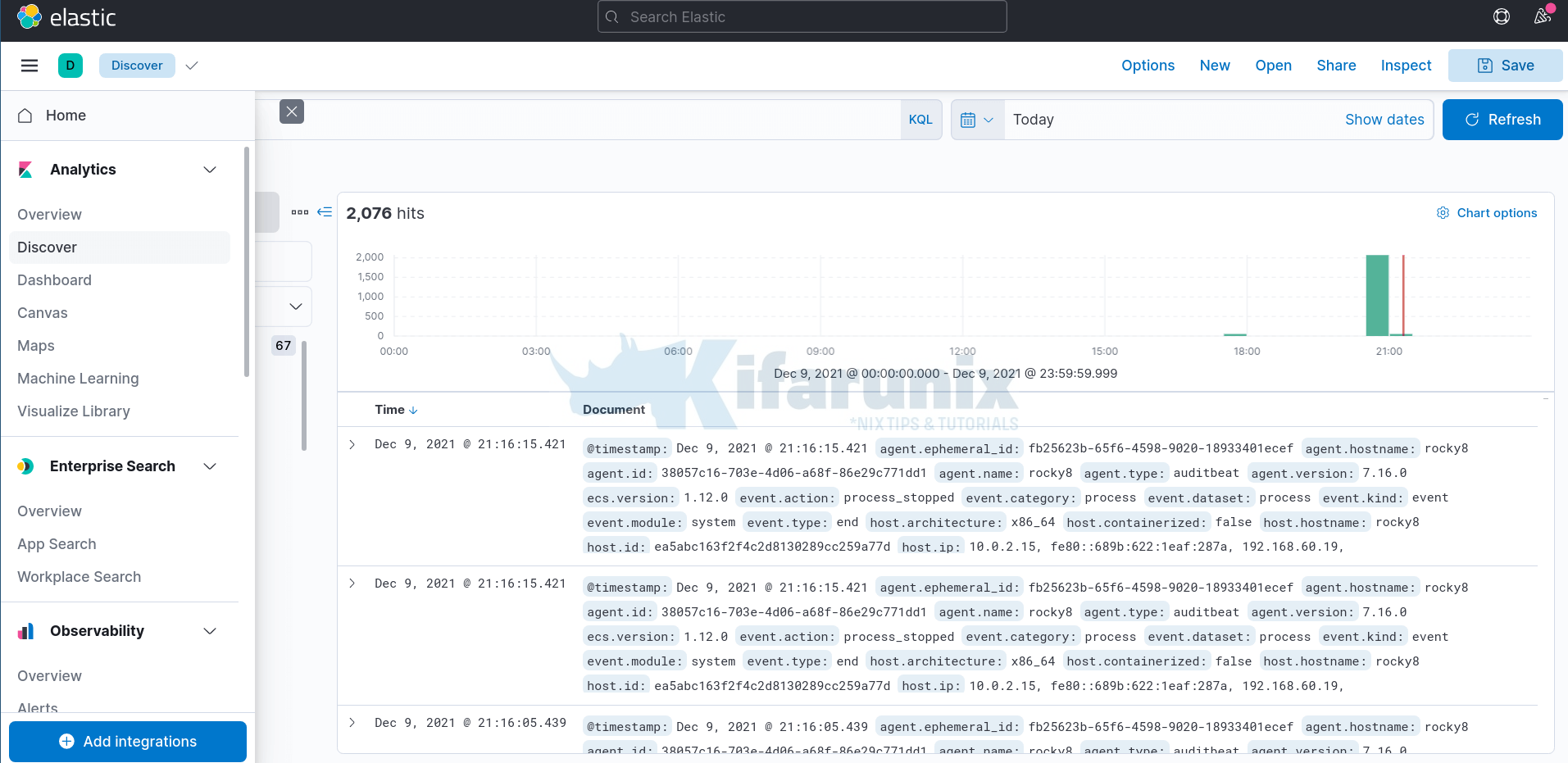The image size is (1568, 763).
Task: Click the Chart options gear icon
Action: pyautogui.click(x=1443, y=213)
